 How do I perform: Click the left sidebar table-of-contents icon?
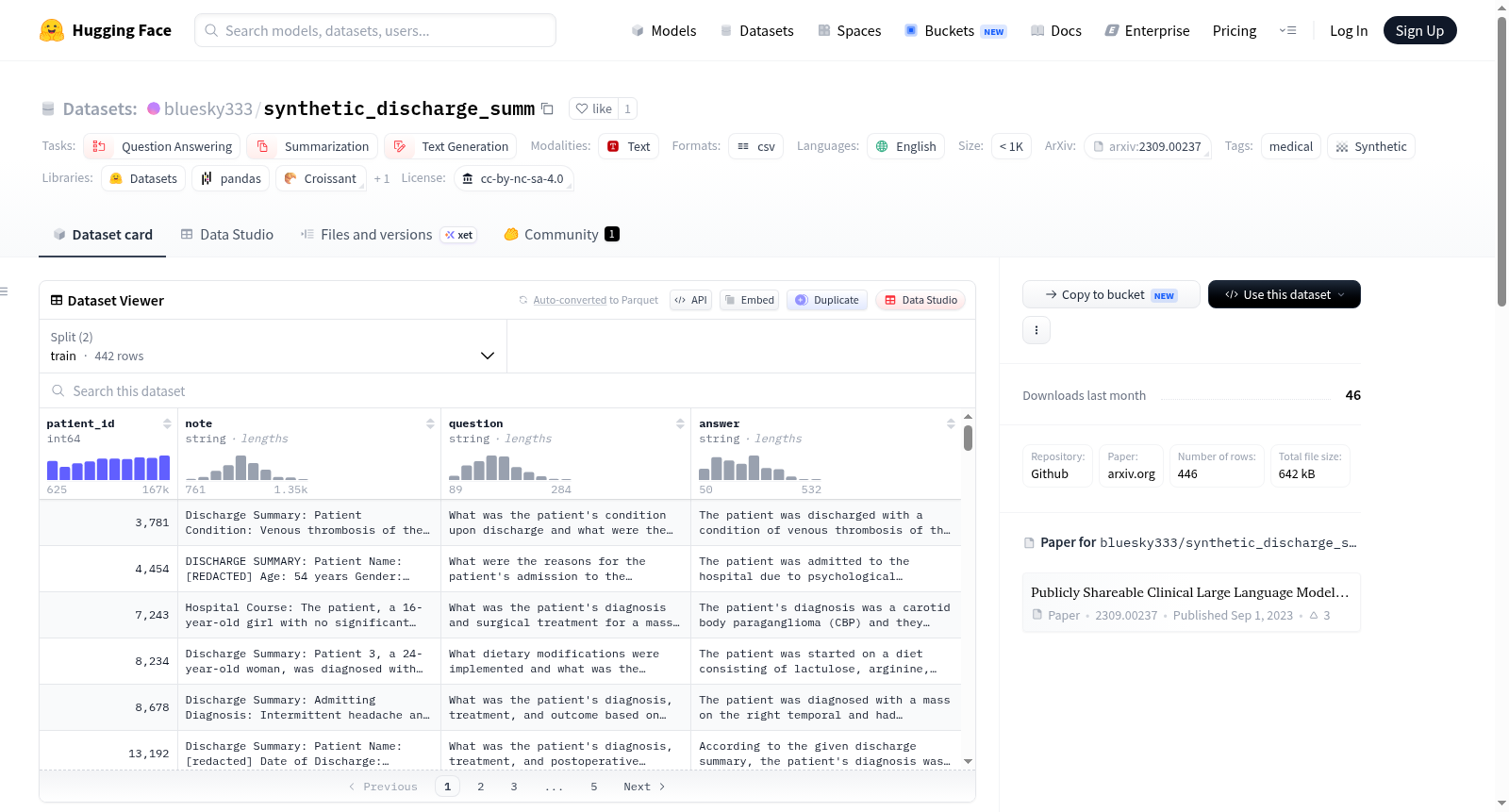(x=4, y=291)
